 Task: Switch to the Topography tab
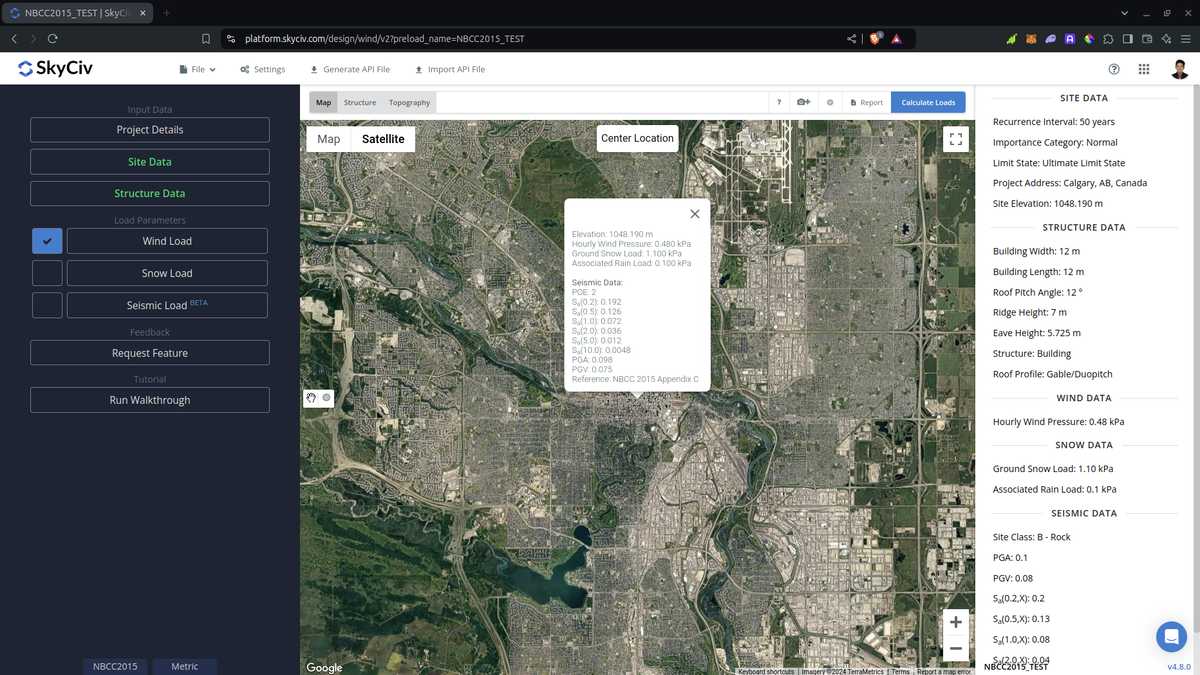tap(408, 102)
